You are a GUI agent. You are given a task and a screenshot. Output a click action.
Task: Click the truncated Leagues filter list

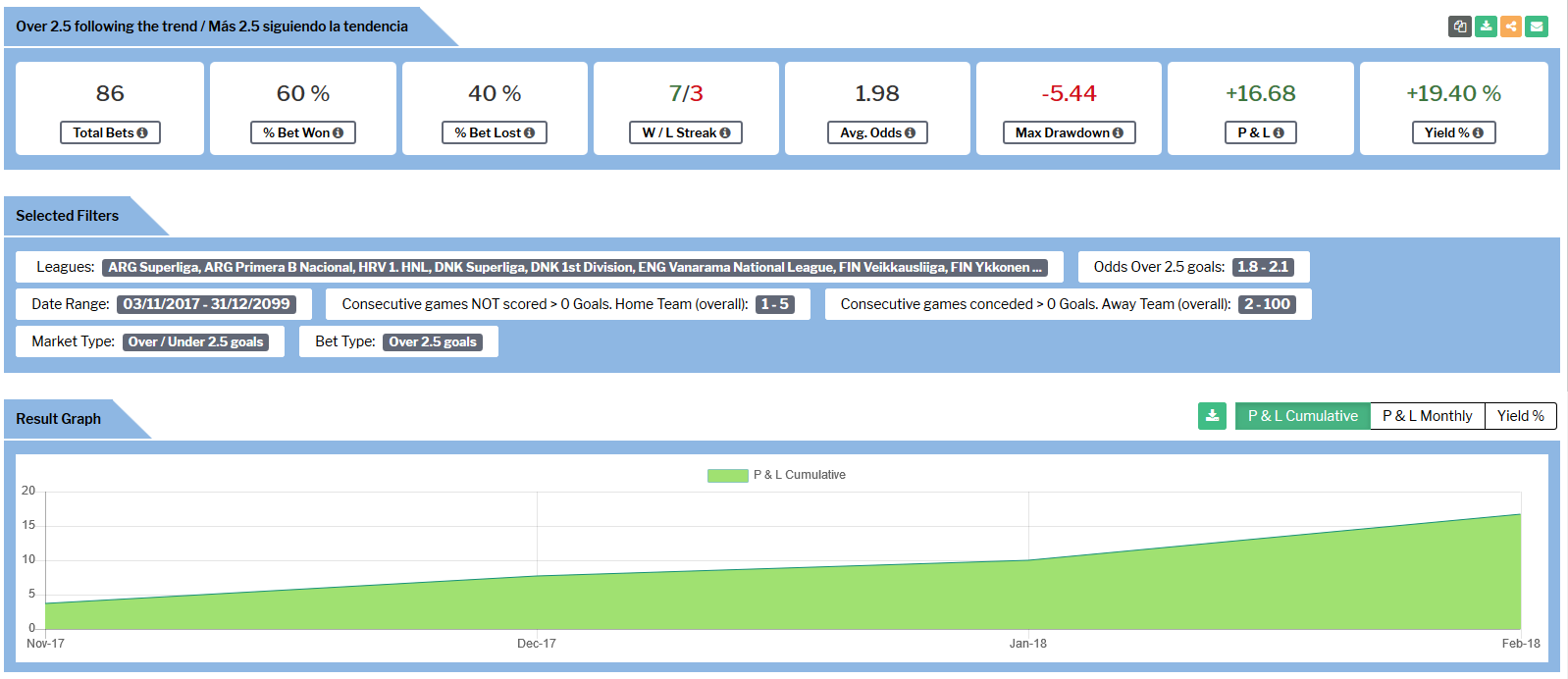coord(575,267)
